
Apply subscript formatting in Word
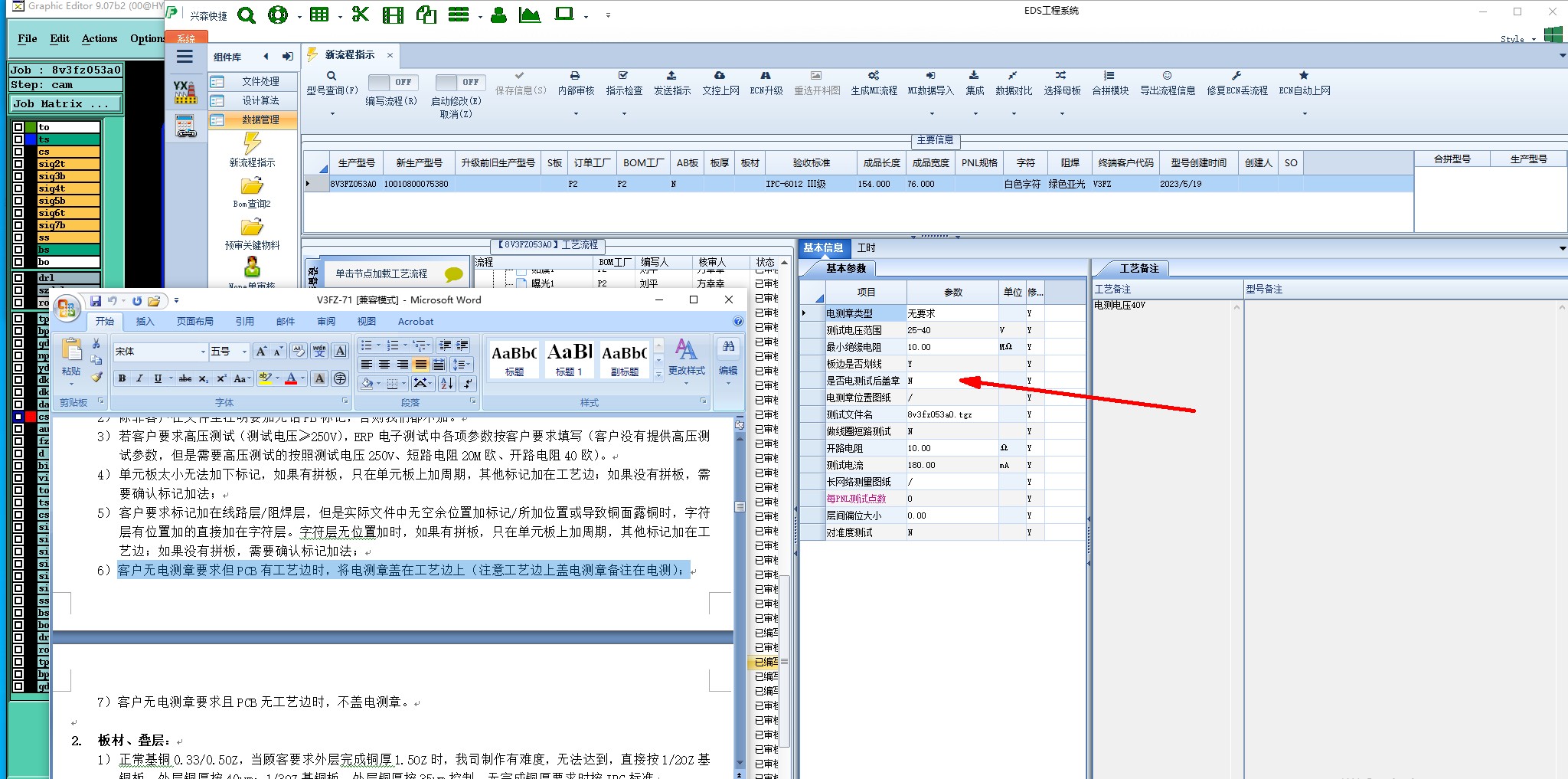pos(203,378)
